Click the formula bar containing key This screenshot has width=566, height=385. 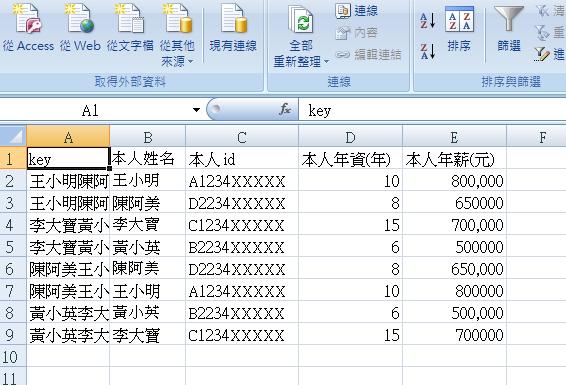432,110
